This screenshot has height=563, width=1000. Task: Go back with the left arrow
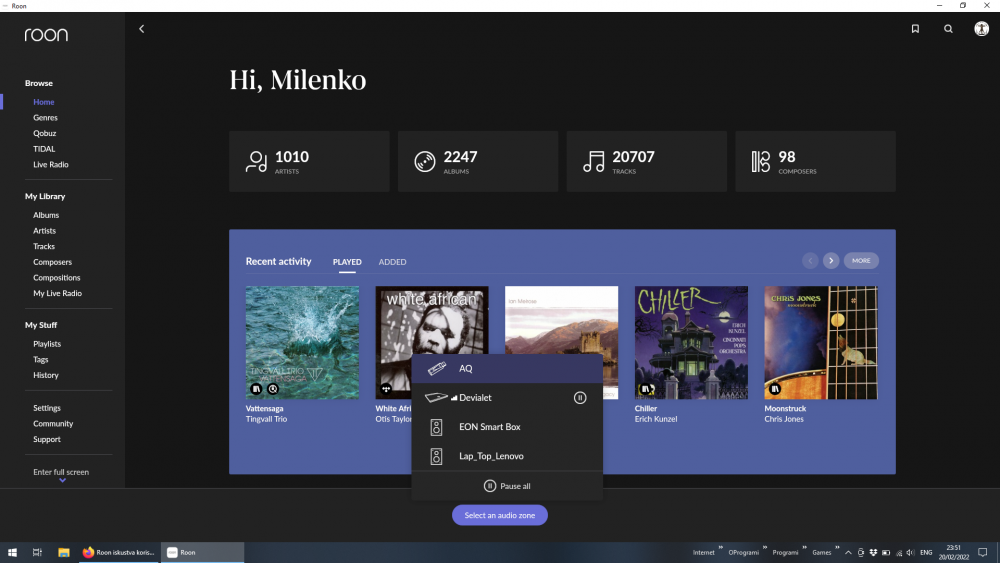point(141,29)
